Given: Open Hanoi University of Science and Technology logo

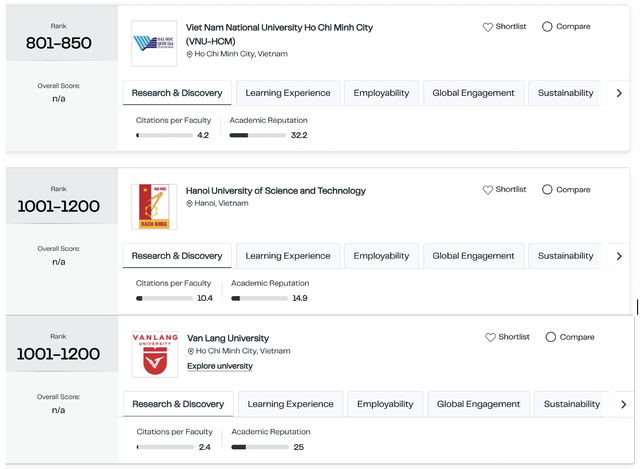Looking at the screenshot, I should click(154, 207).
